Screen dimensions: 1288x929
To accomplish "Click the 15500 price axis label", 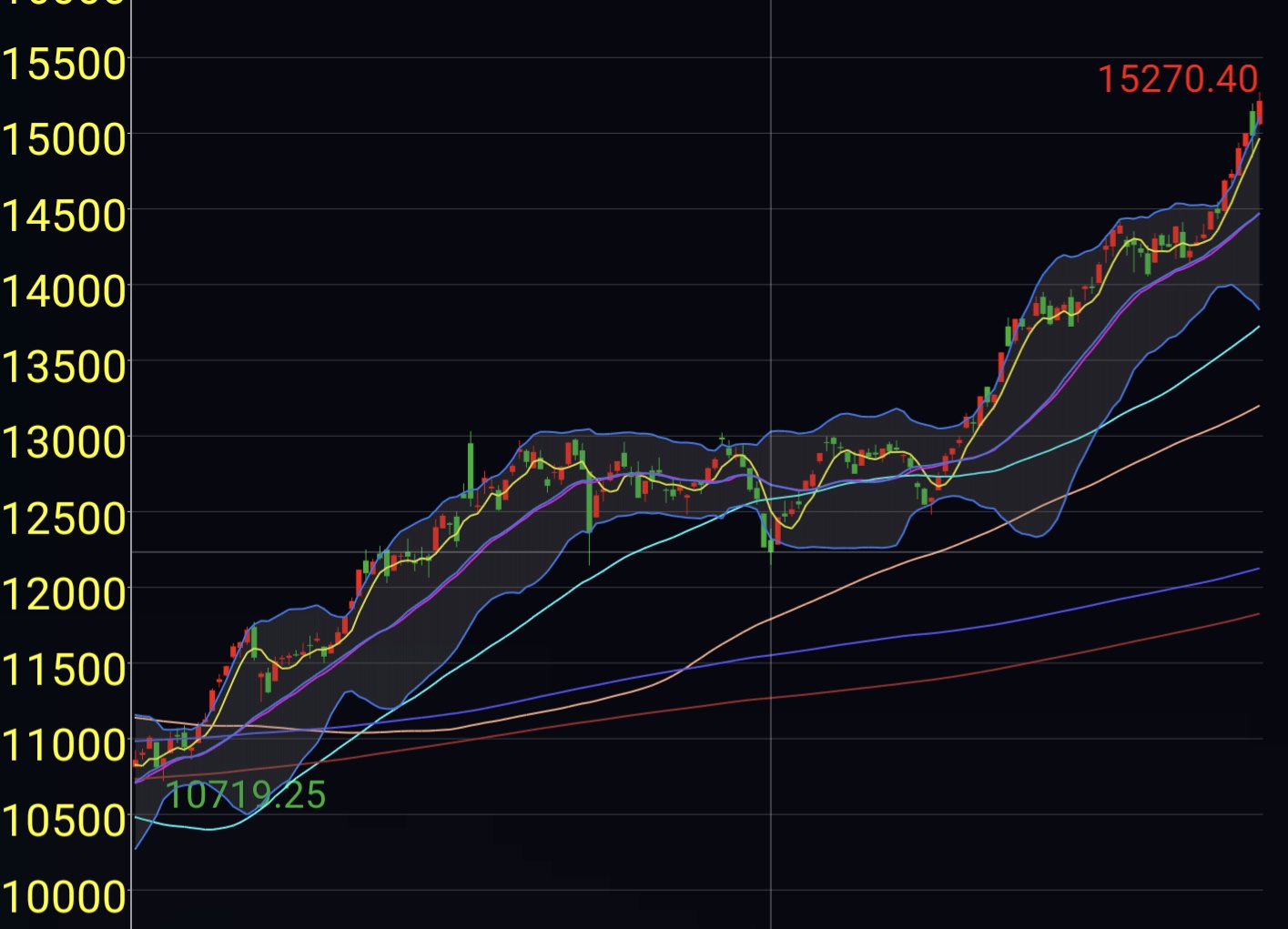I will click(x=63, y=64).
